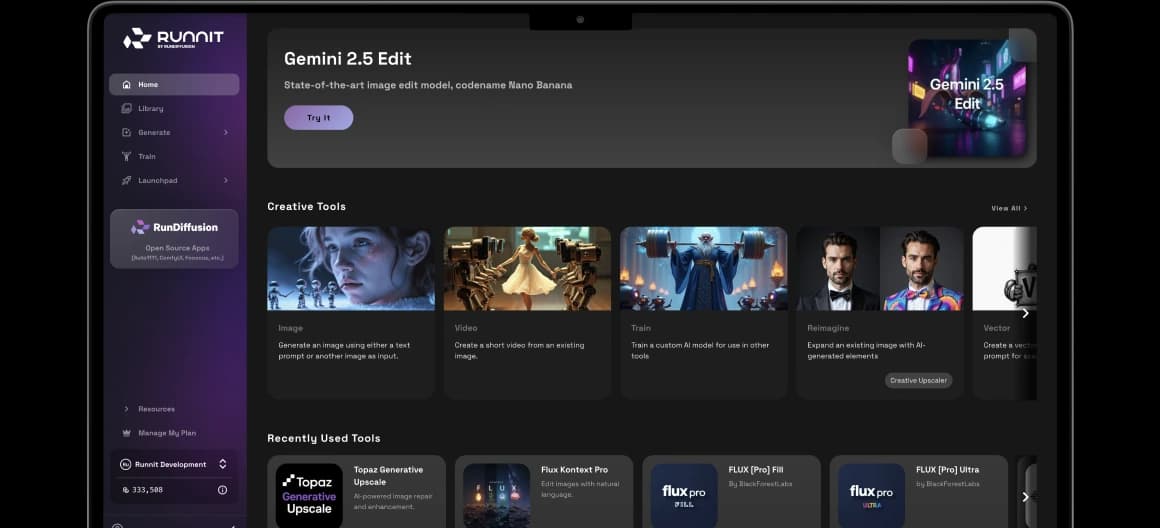Open Home menu item
Screen dimensions: 1160x528
pyautogui.click(x=174, y=84)
